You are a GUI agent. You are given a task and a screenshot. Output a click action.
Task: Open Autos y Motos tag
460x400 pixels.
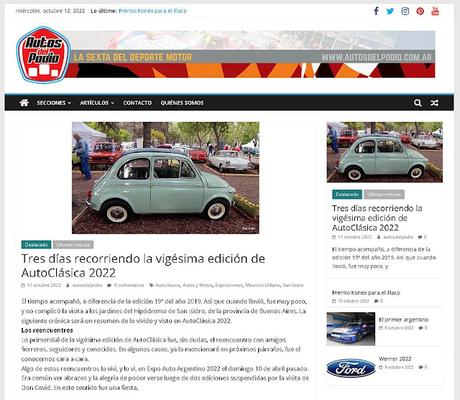click(x=197, y=285)
